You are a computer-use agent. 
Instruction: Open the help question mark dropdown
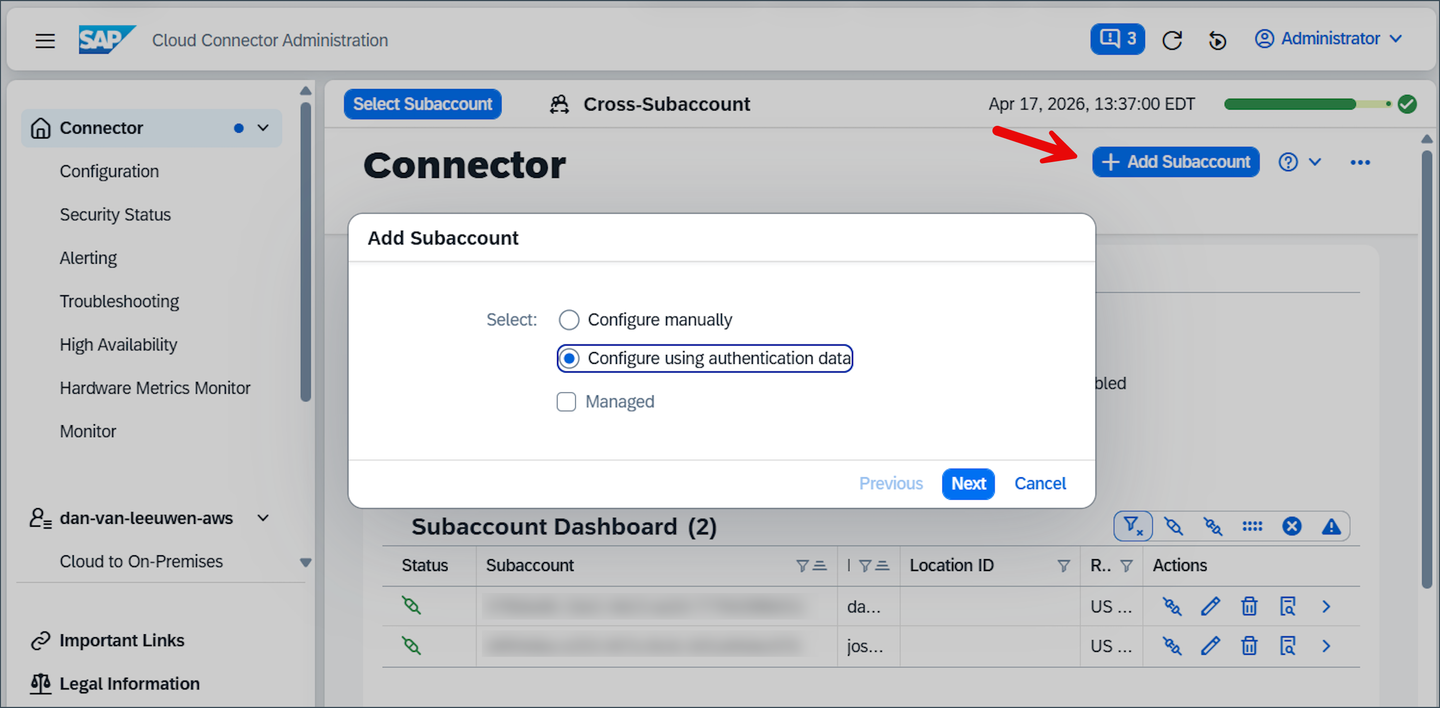1300,162
